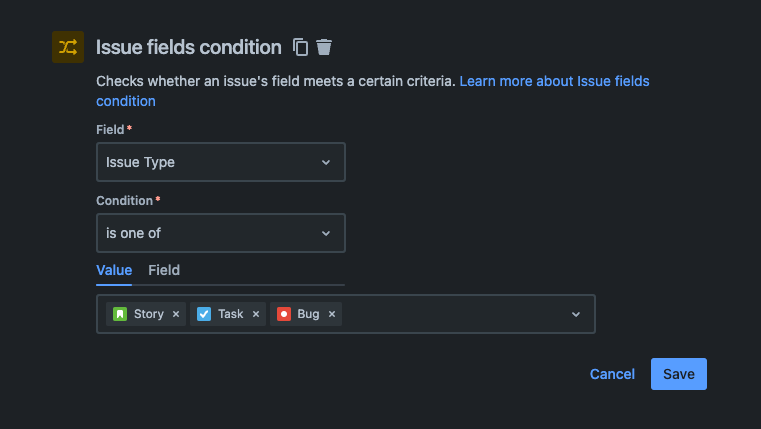Cancel the condition edit
The width and height of the screenshot is (761, 429).
coord(612,374)
